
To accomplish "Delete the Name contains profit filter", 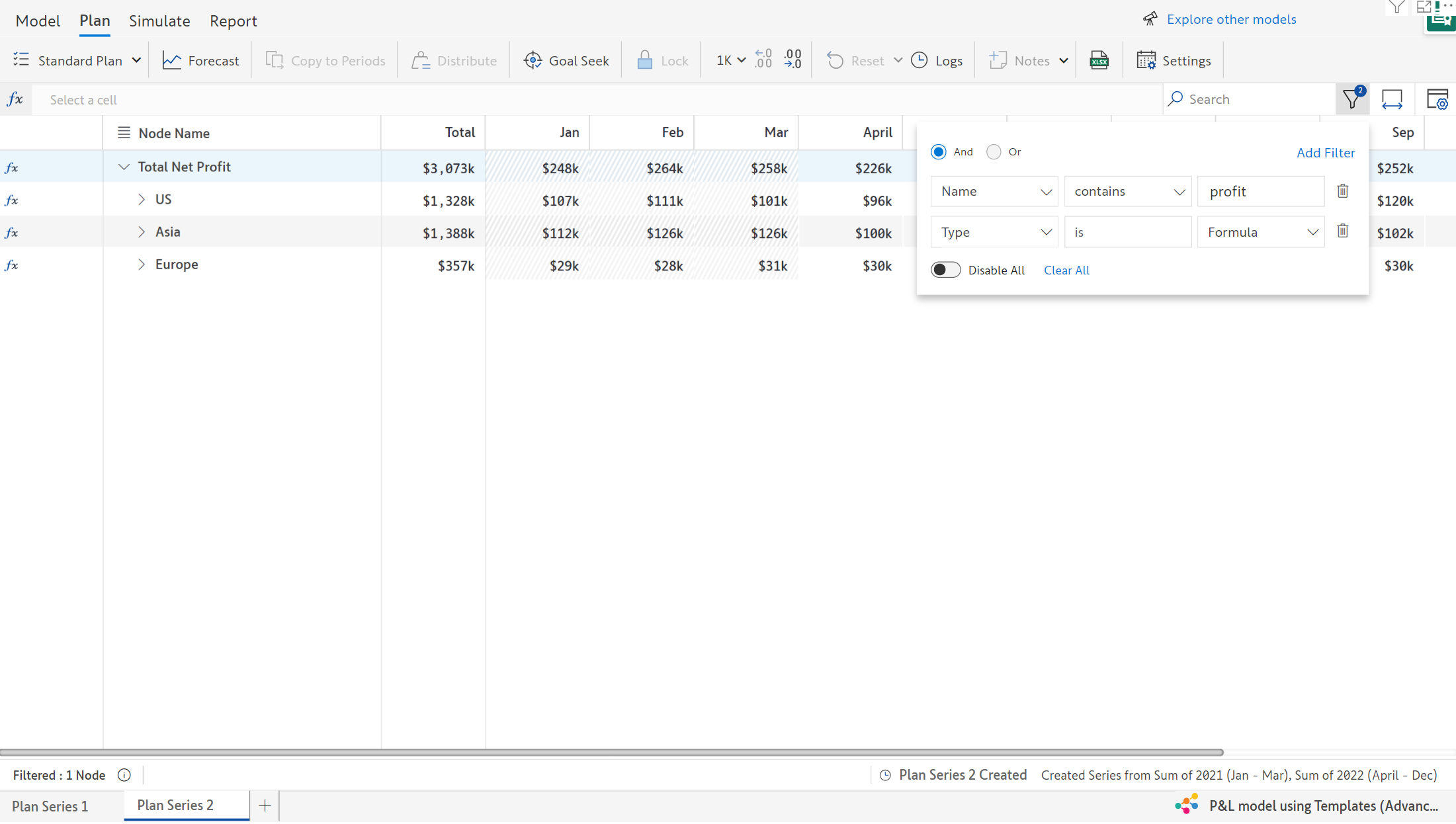I will click(1342, 191).
